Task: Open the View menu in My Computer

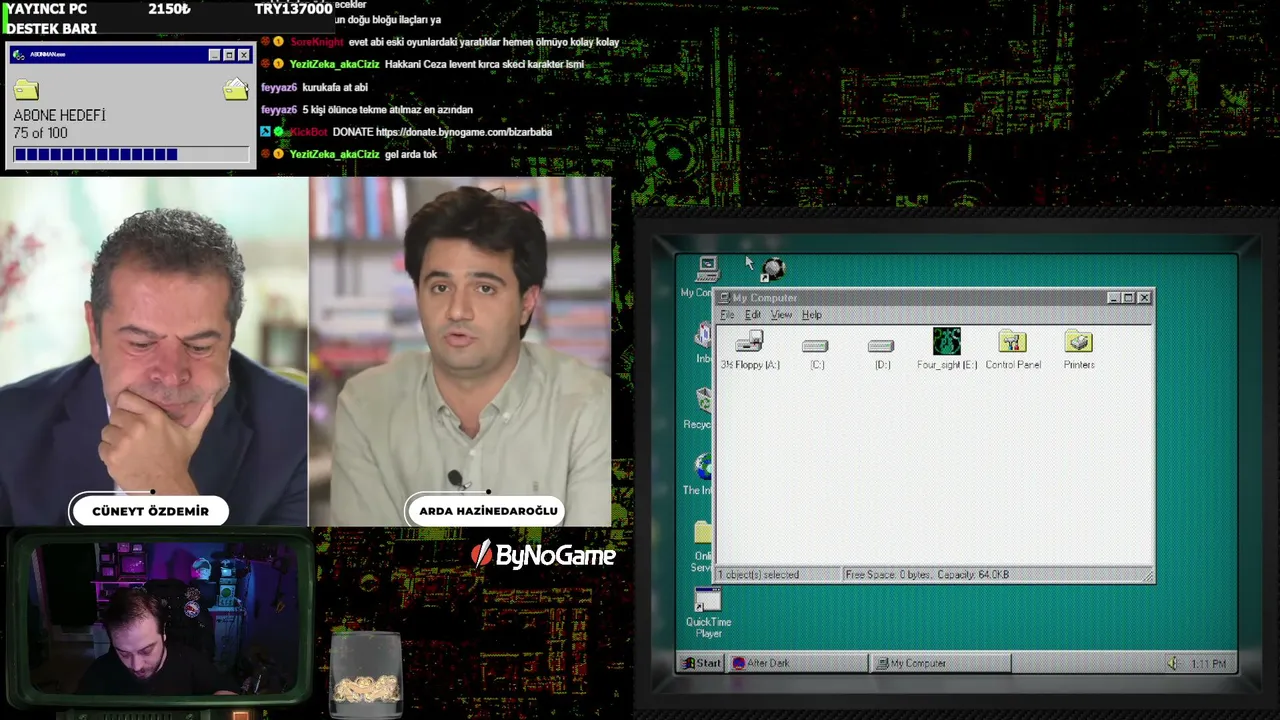Action: [x=781, y=315]
